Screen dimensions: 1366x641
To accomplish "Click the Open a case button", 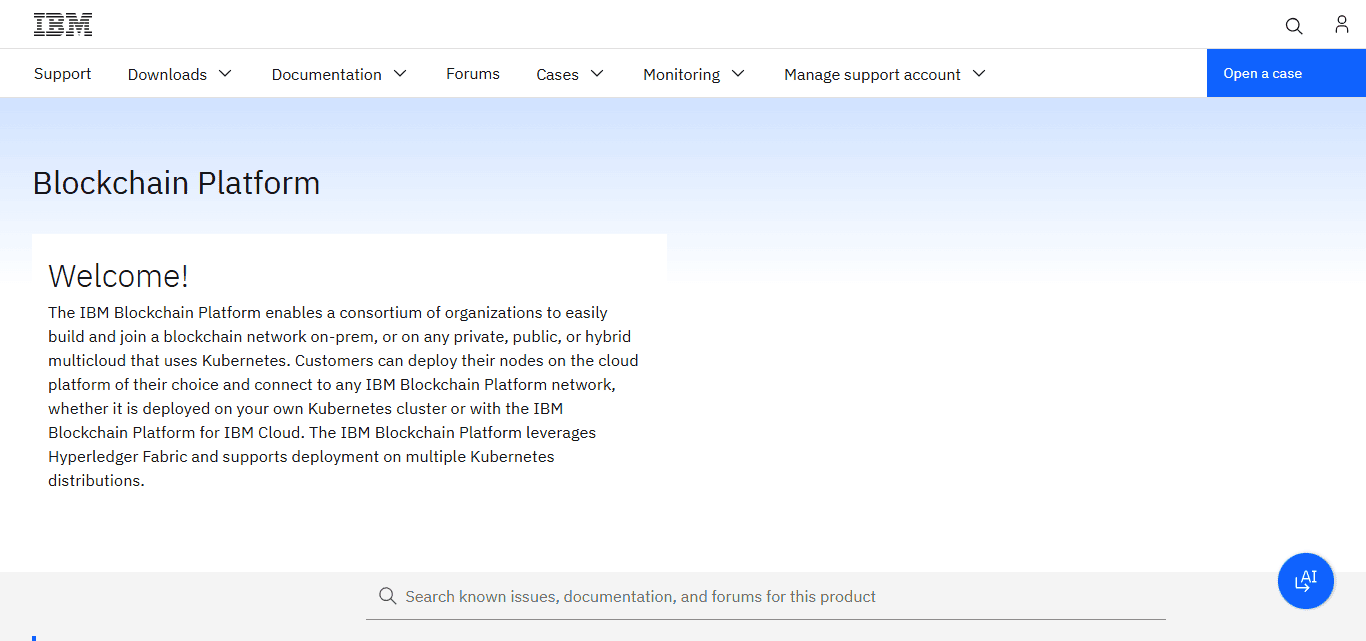I will click(1286, 73).
